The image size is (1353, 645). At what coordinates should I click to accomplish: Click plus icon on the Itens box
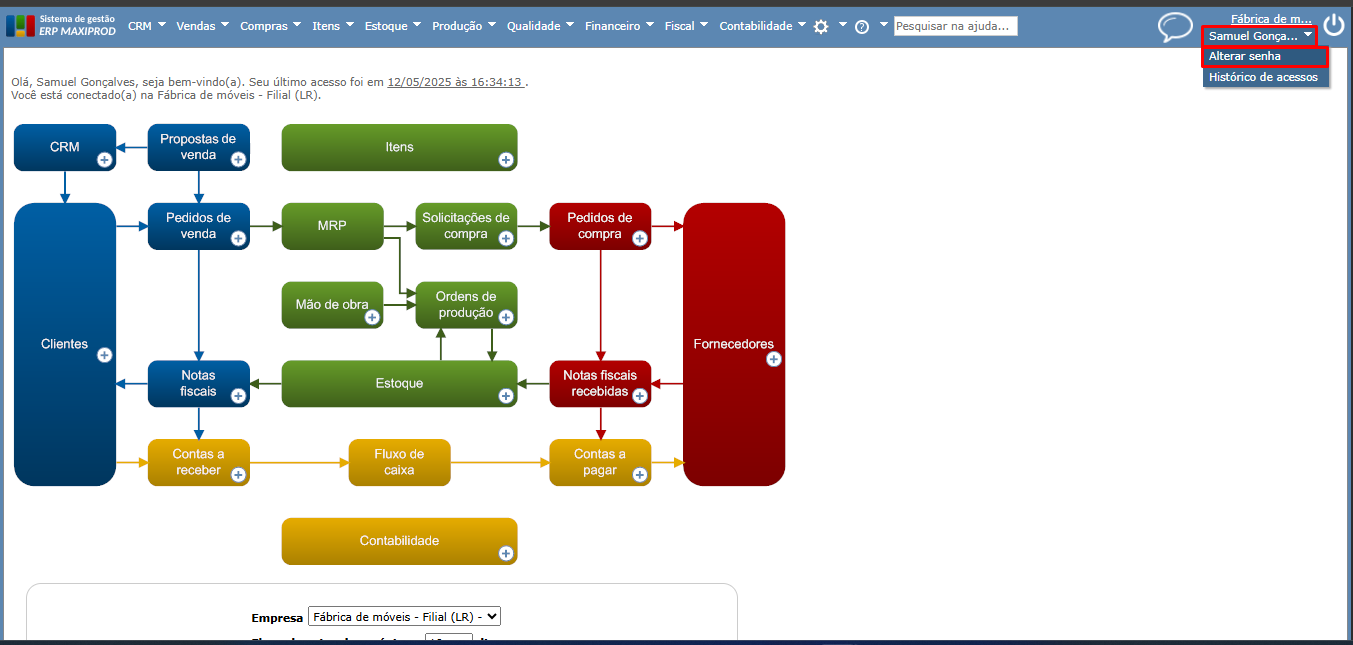click(x=506, y=159)
